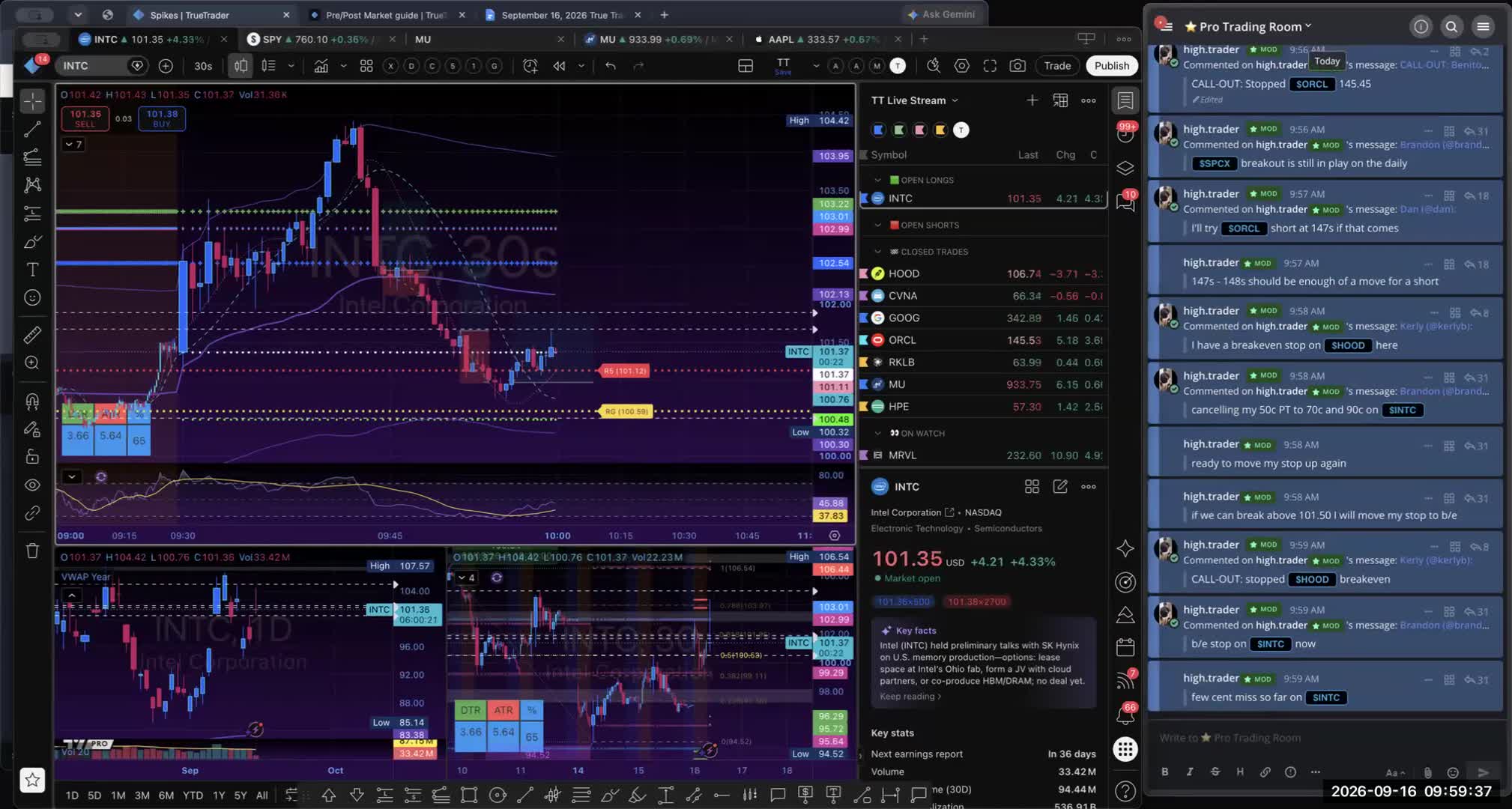Collapse the ON WATCH section
The image size is (1512, 809).
tap(878, 433)
